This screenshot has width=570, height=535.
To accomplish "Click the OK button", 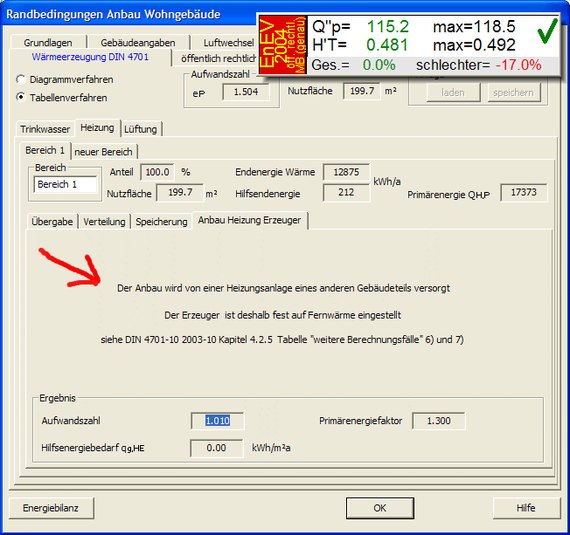I will coord(380,508).
